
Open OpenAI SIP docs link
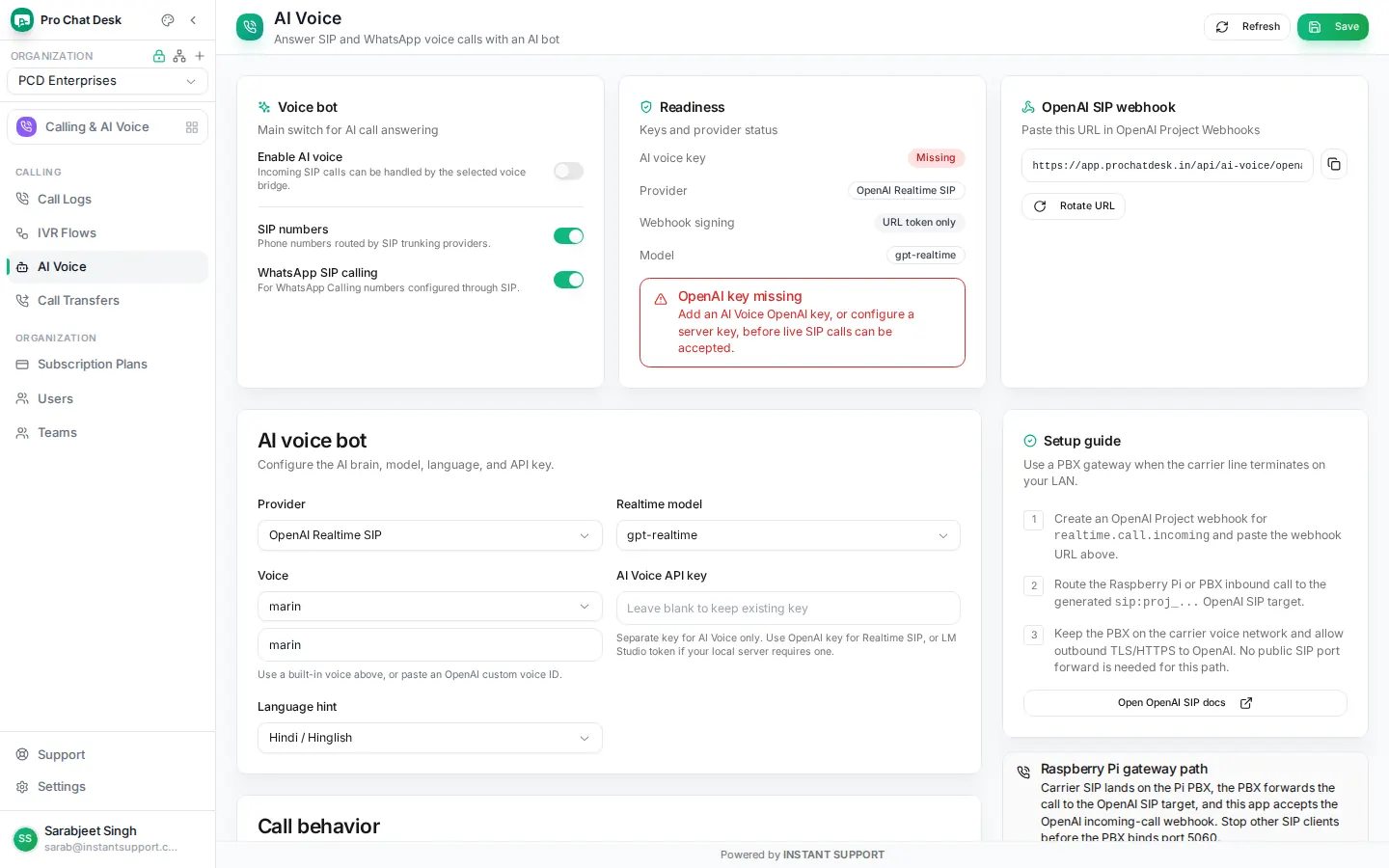coord(1185,703)
